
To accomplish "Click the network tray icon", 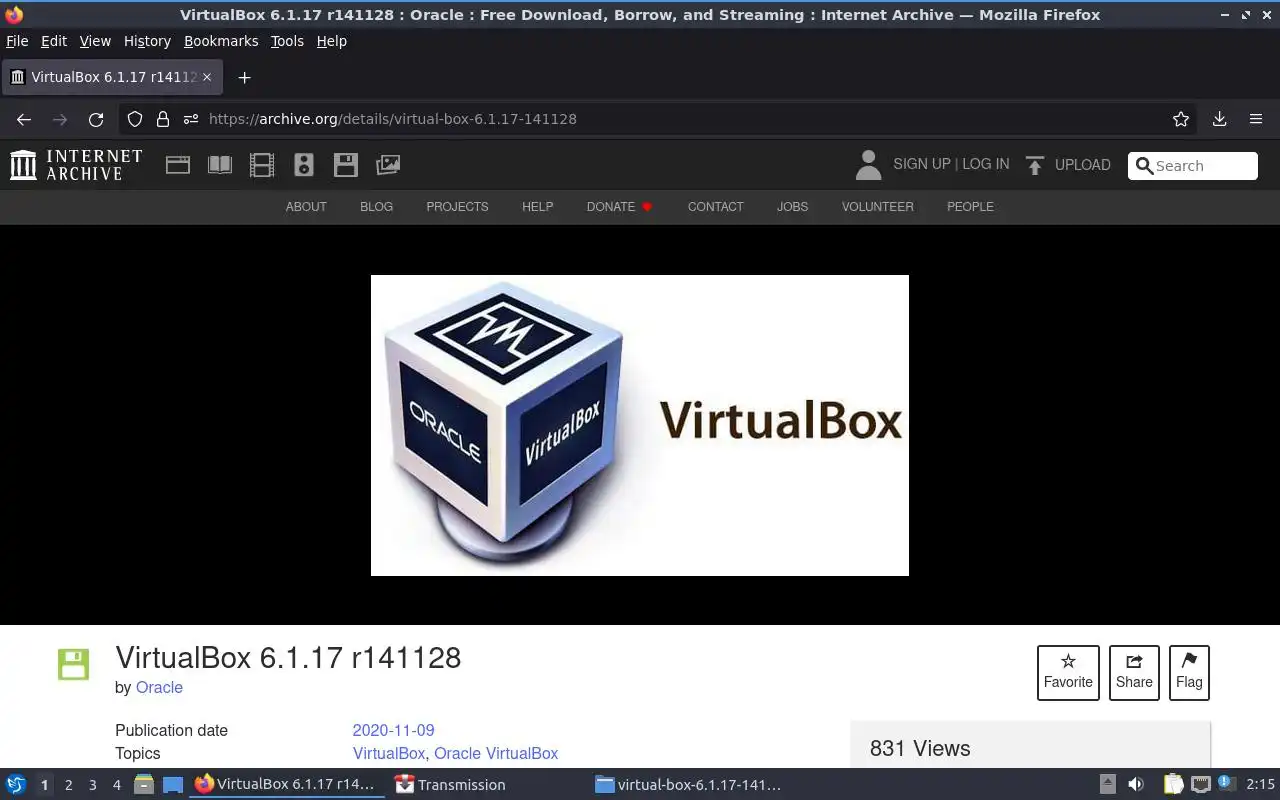I will pos(1201,785).
